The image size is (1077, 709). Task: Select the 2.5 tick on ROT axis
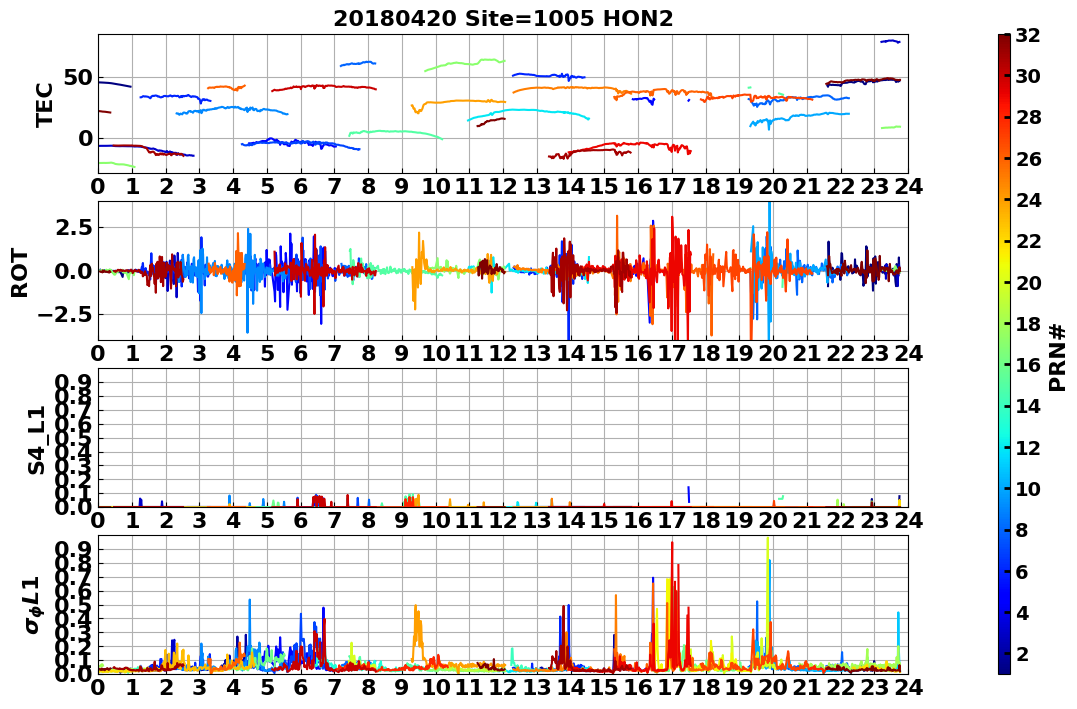click(x=73, y=227)
